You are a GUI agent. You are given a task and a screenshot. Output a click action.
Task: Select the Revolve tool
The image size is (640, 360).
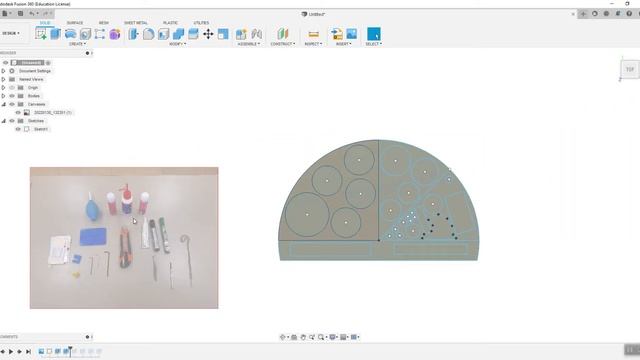tap(70, 34)
